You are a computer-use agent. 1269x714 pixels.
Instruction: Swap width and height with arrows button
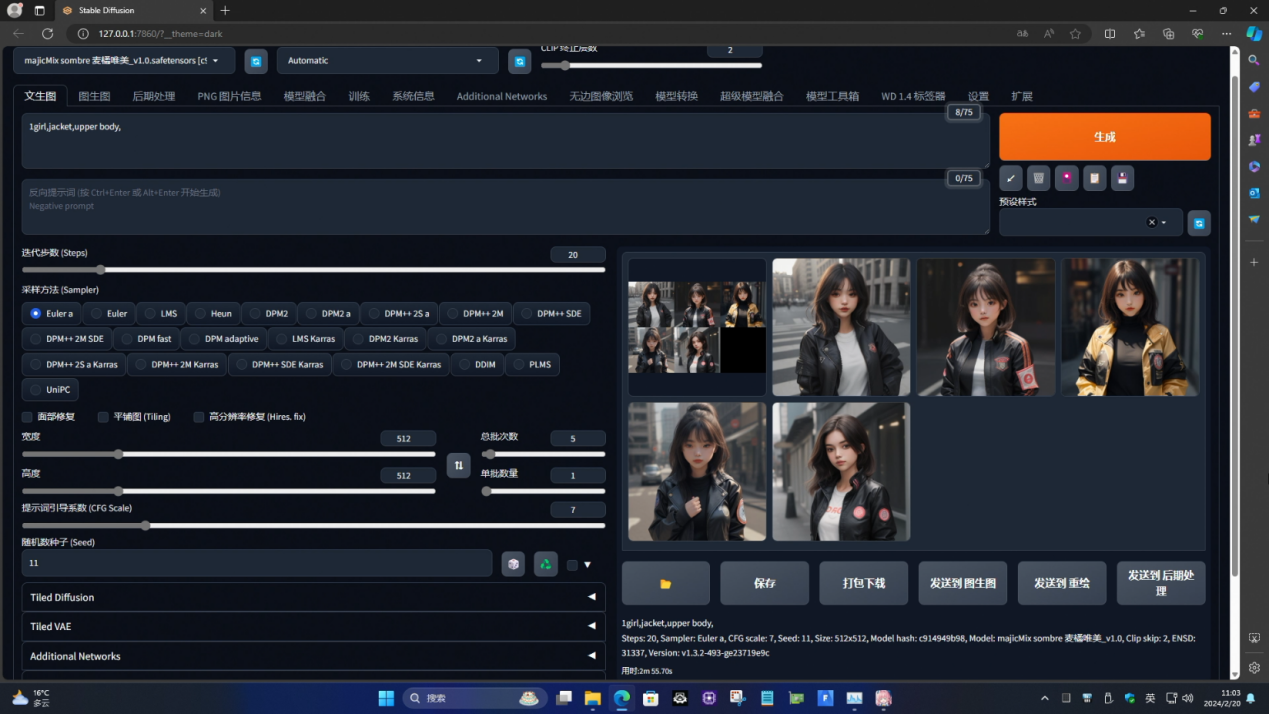click(x=458, y=465)
